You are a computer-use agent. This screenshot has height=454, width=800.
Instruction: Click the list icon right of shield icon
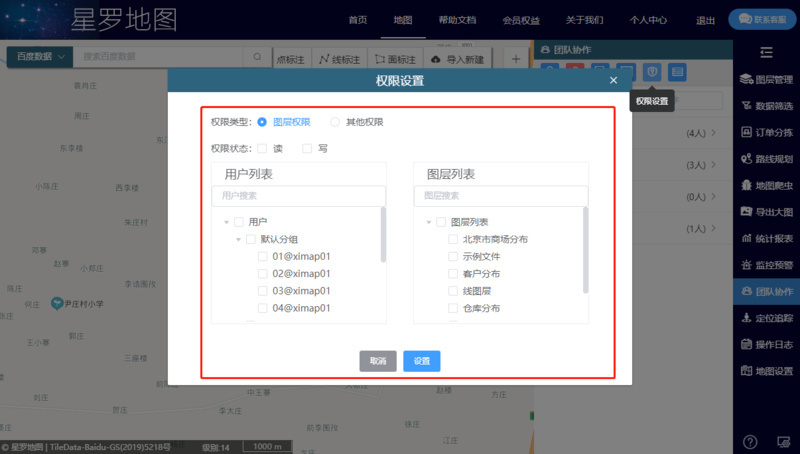(677, 72)
